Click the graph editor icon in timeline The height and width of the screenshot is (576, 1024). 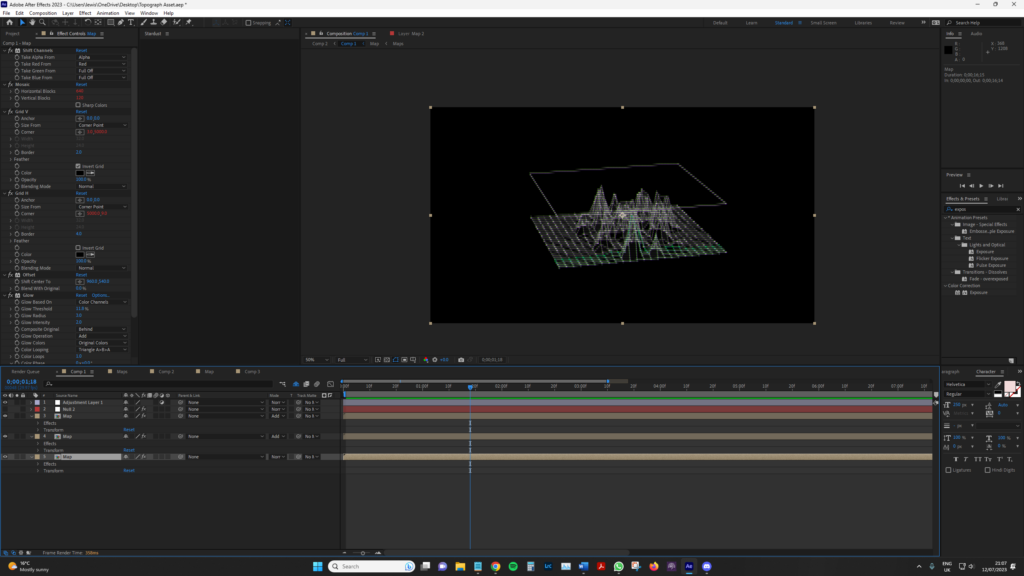pos(330,384)
